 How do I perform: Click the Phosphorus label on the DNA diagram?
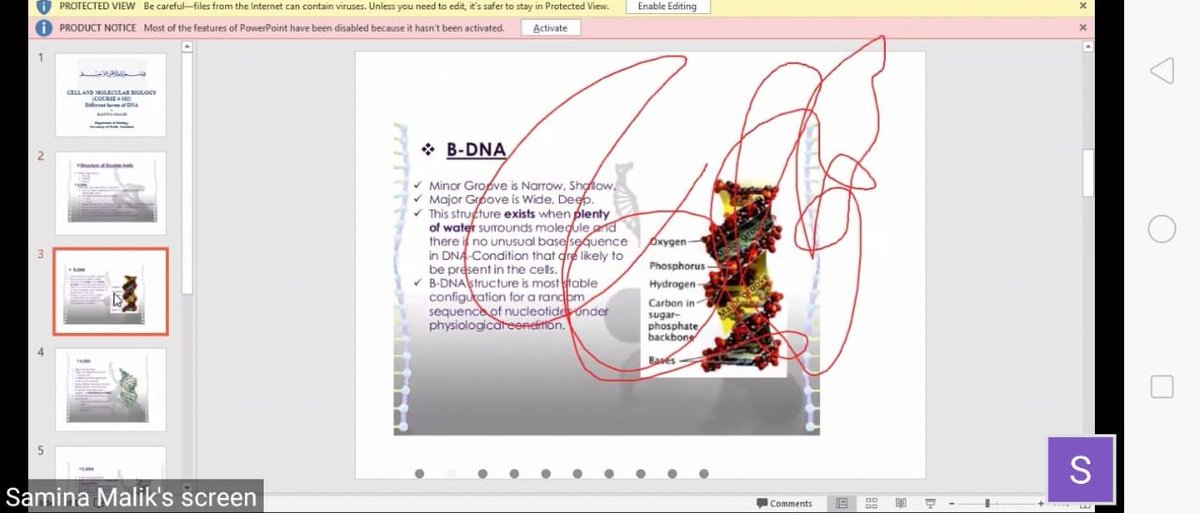click(677, 266)
